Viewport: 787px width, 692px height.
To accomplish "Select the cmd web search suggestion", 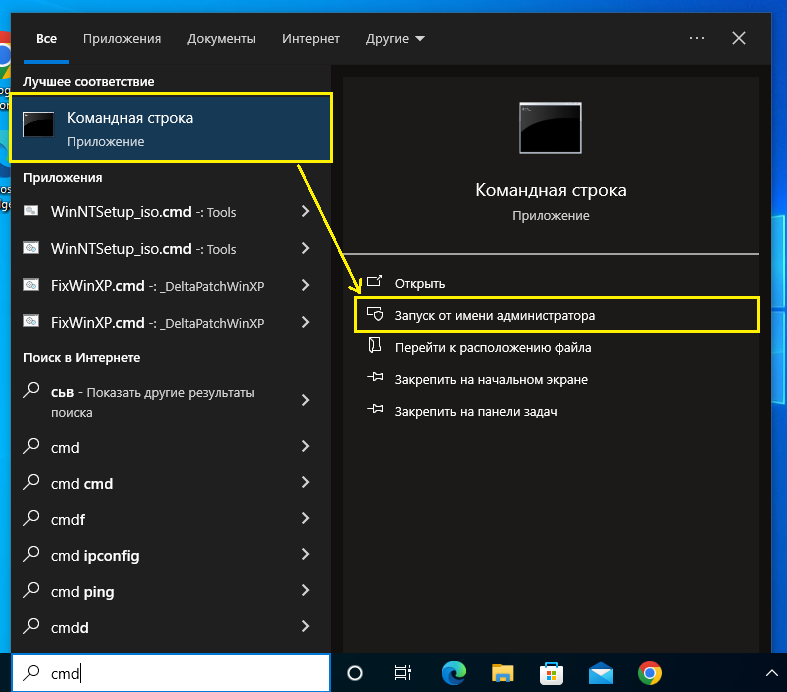I will coord(65,448).
